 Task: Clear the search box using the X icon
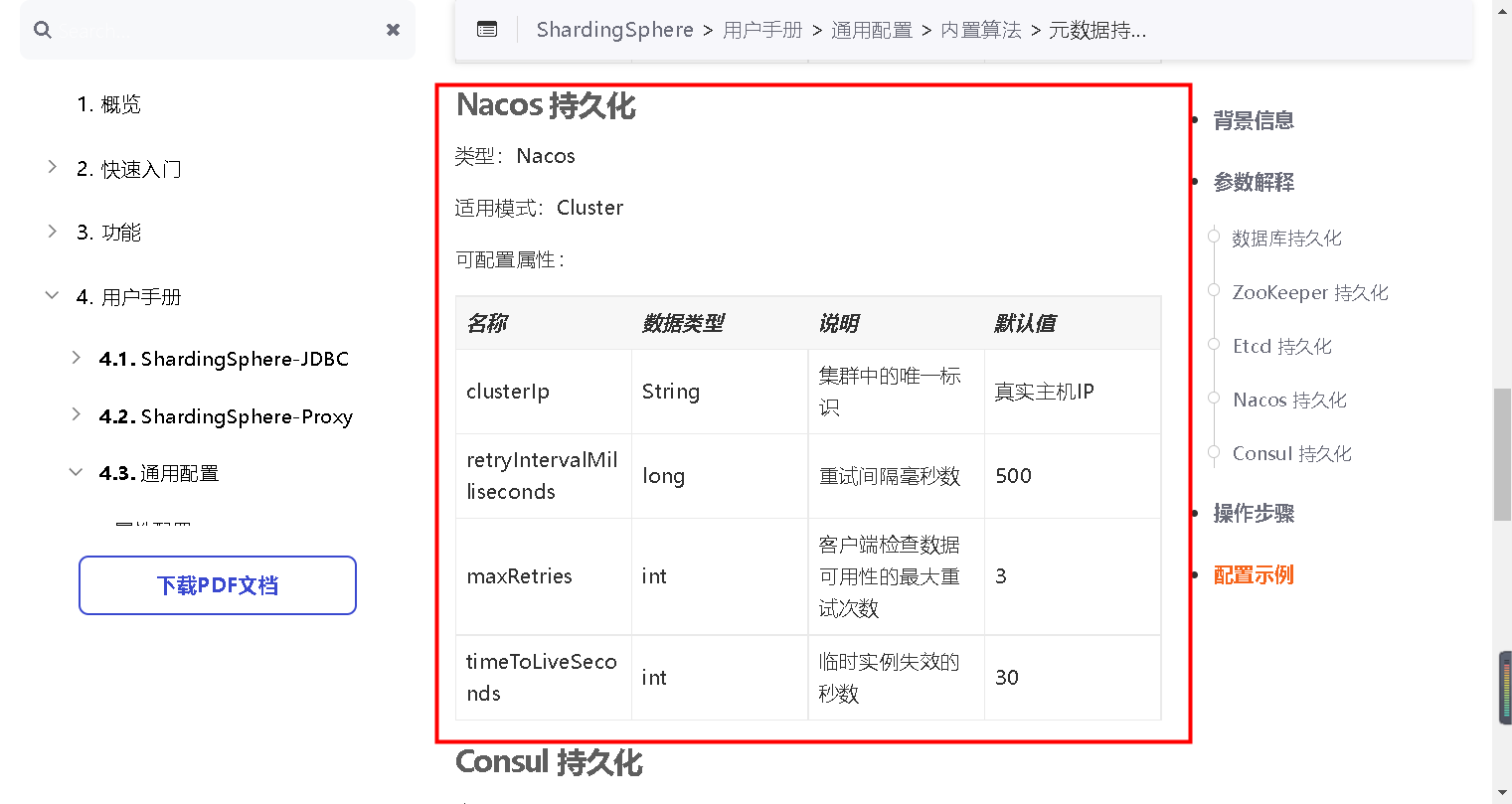[393, 30]
